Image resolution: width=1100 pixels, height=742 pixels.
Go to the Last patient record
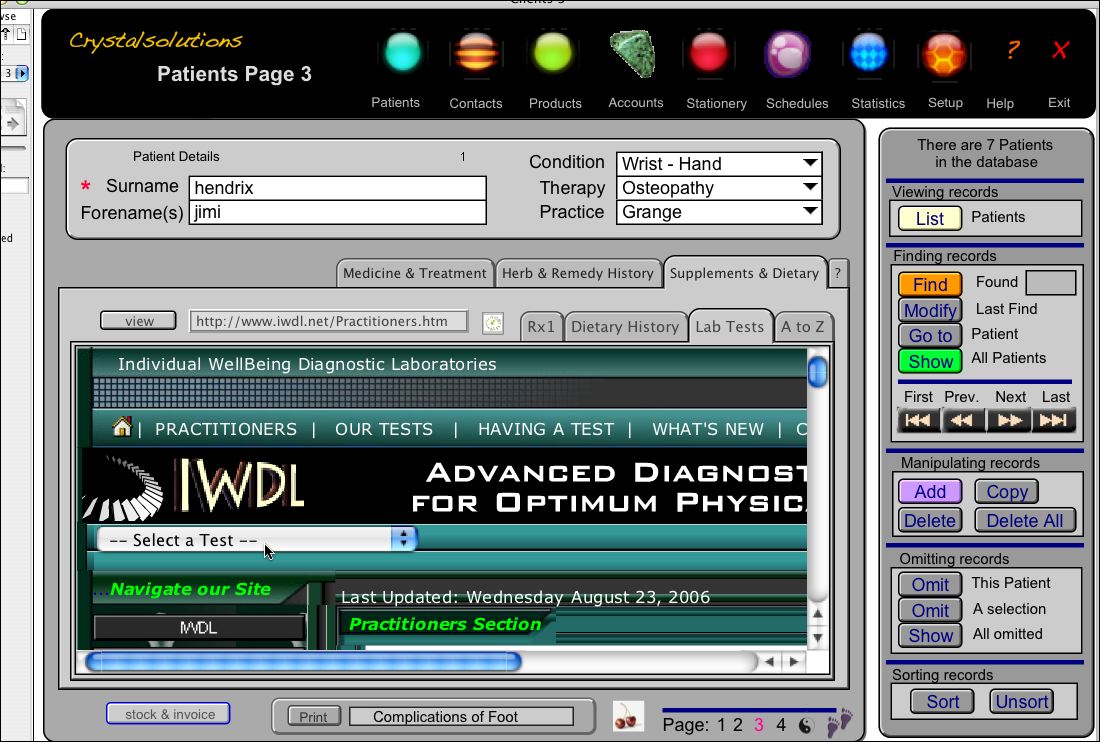[1054, 421]
